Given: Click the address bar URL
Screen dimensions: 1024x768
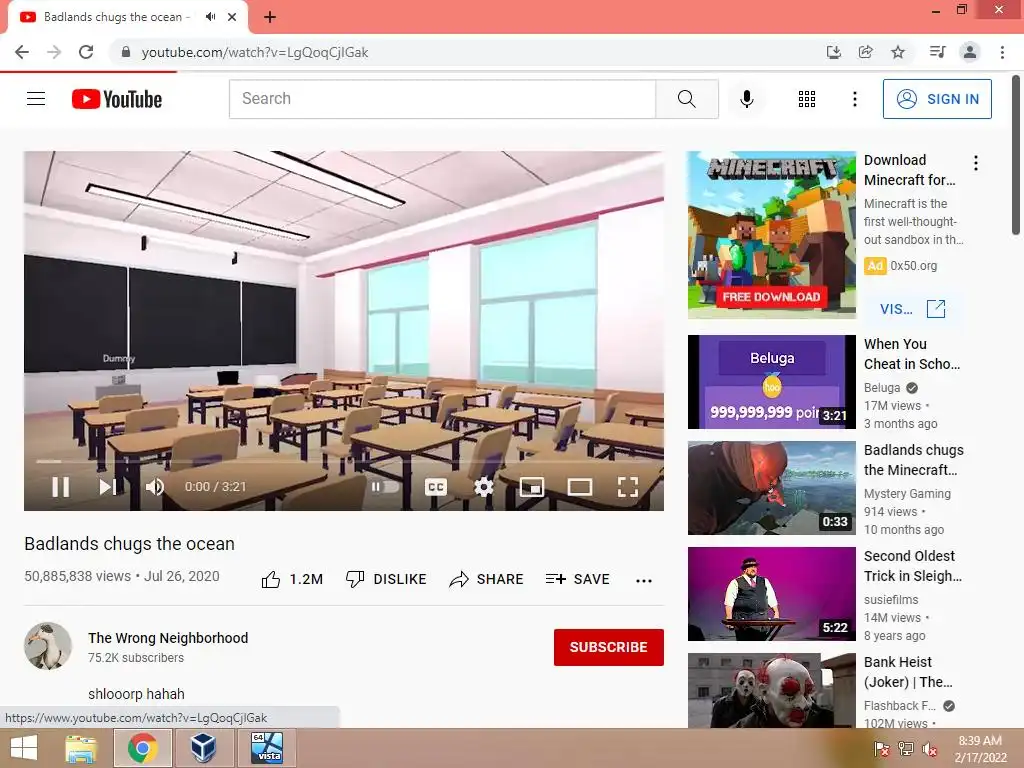Looking at the screenshot, I should click(255, 52).
